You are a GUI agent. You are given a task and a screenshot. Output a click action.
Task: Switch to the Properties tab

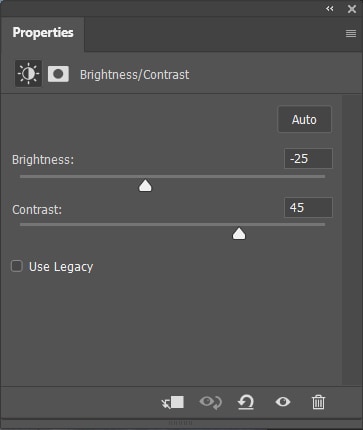tap(43, 33)
